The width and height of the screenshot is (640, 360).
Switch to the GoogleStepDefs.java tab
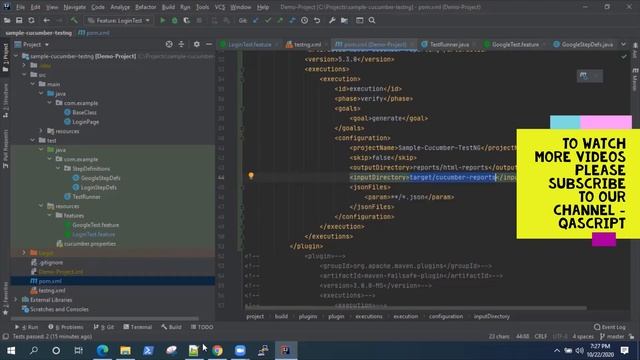(587, 44)
